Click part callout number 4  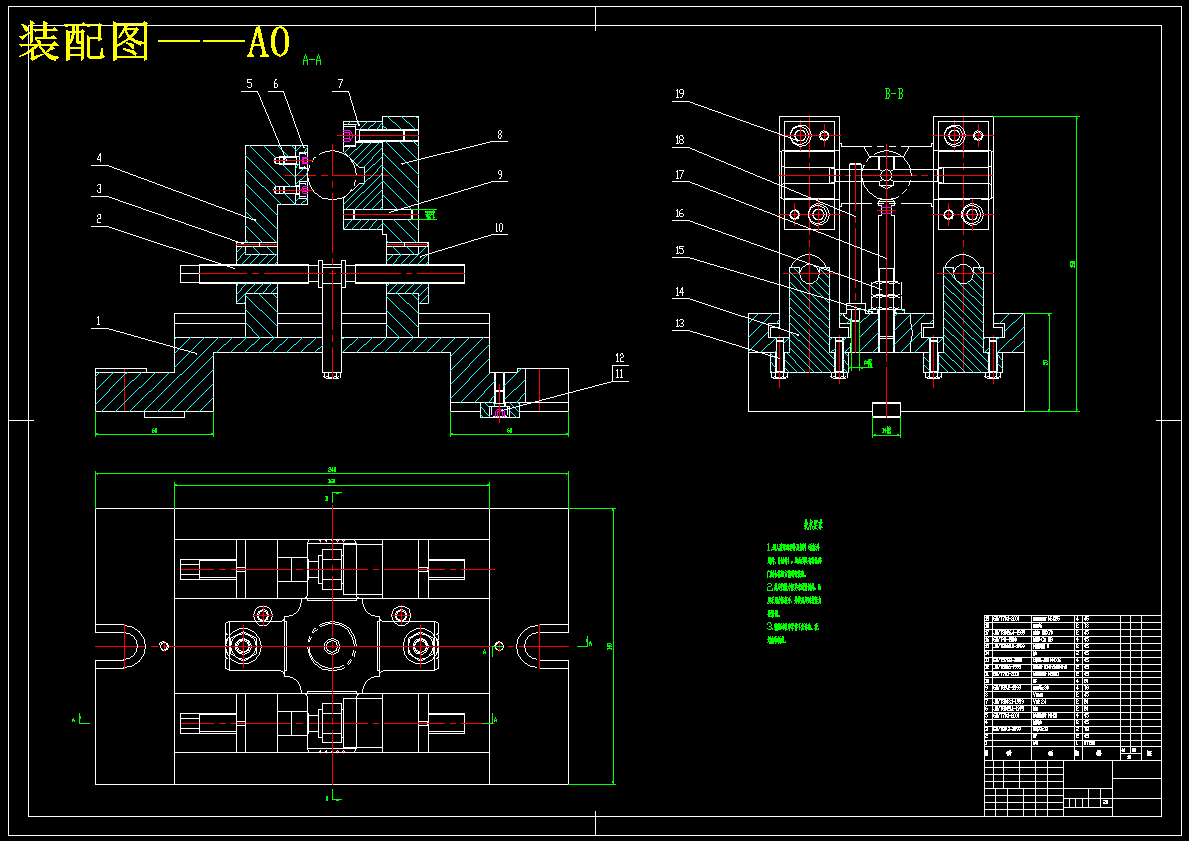98,158
